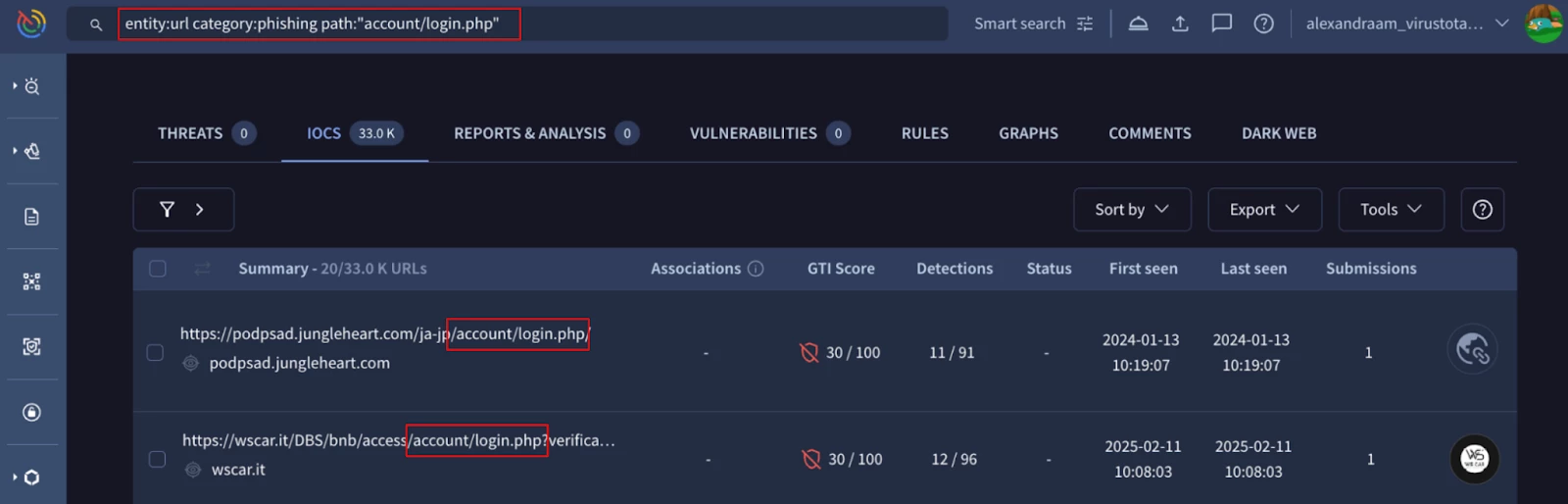Open the graph nodes sidebar icon
The width and height of the screenshot is (1568, 504).
tap(31, 281)
